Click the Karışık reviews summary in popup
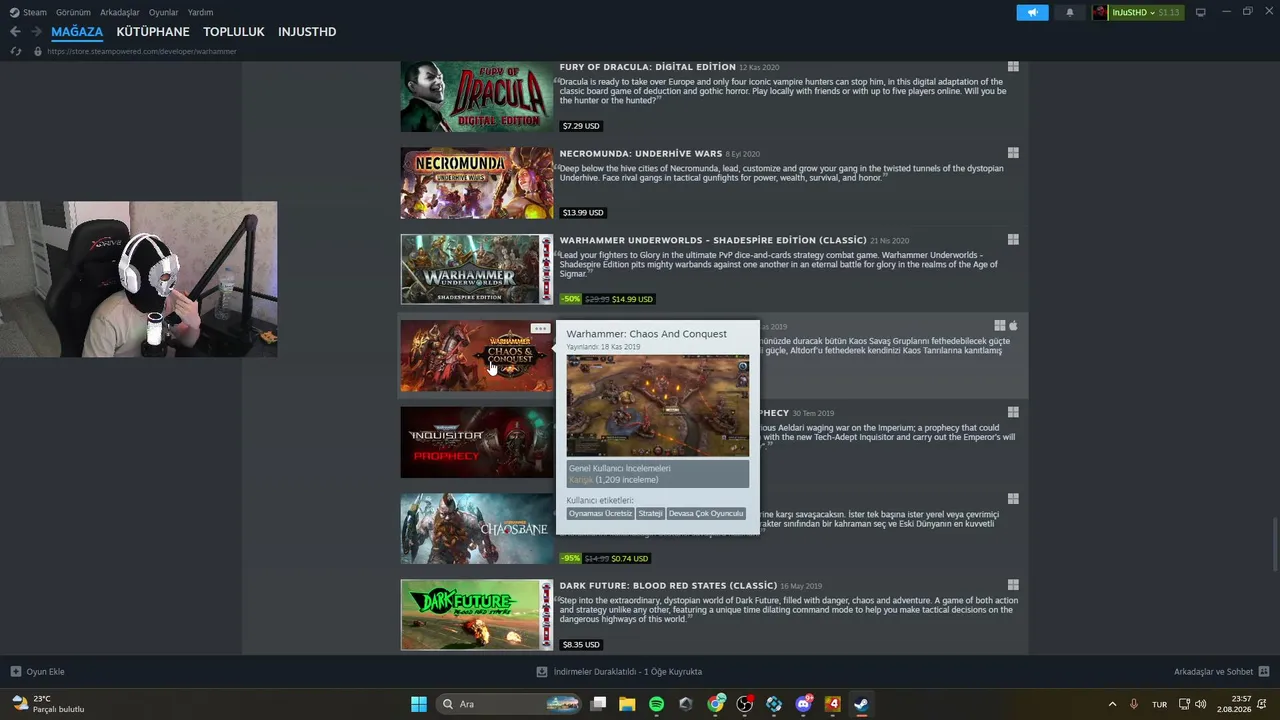This screenshot has height=720, width=1280. pyautogui.click(x=658, y=474)
